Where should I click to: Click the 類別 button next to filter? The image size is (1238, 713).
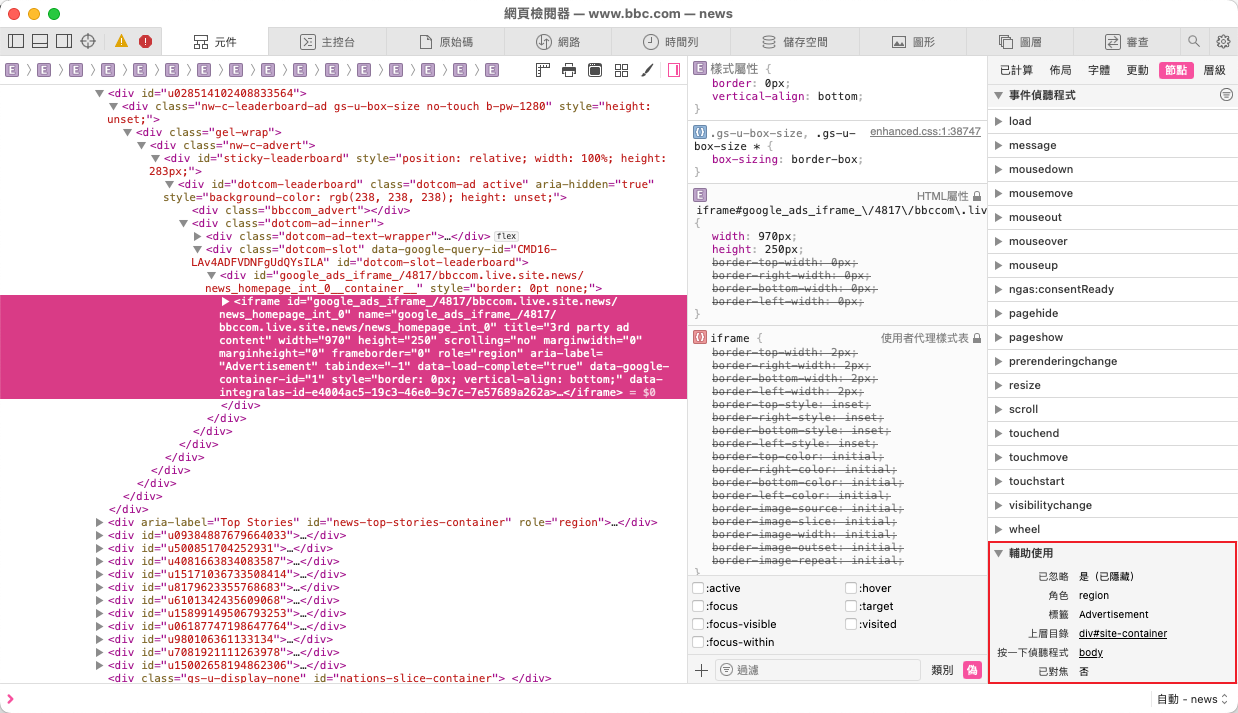click(942, 670)
